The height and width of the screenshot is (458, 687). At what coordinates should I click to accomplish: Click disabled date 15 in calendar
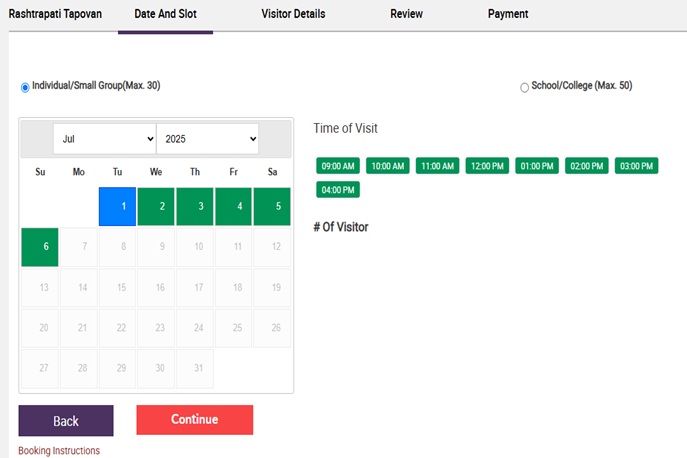(x=117, y=288)
